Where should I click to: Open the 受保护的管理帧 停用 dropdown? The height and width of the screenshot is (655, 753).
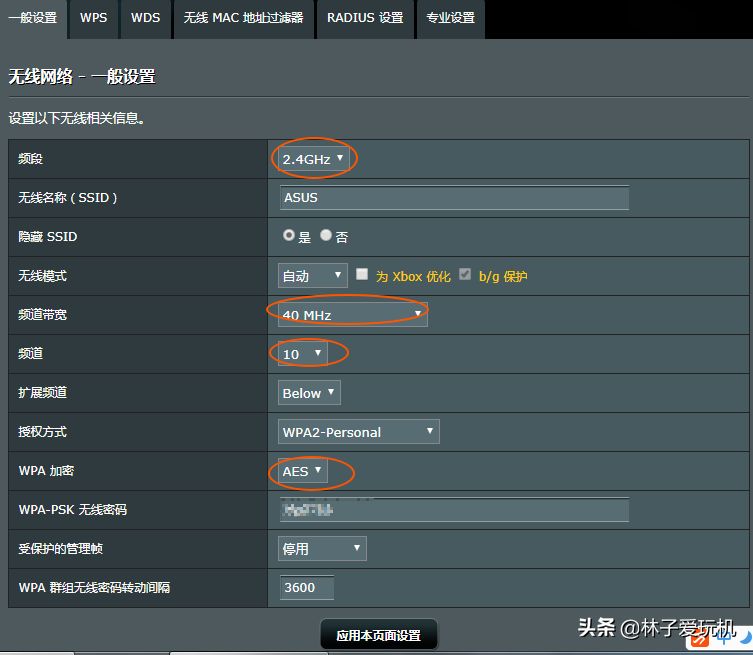[322, 549]
